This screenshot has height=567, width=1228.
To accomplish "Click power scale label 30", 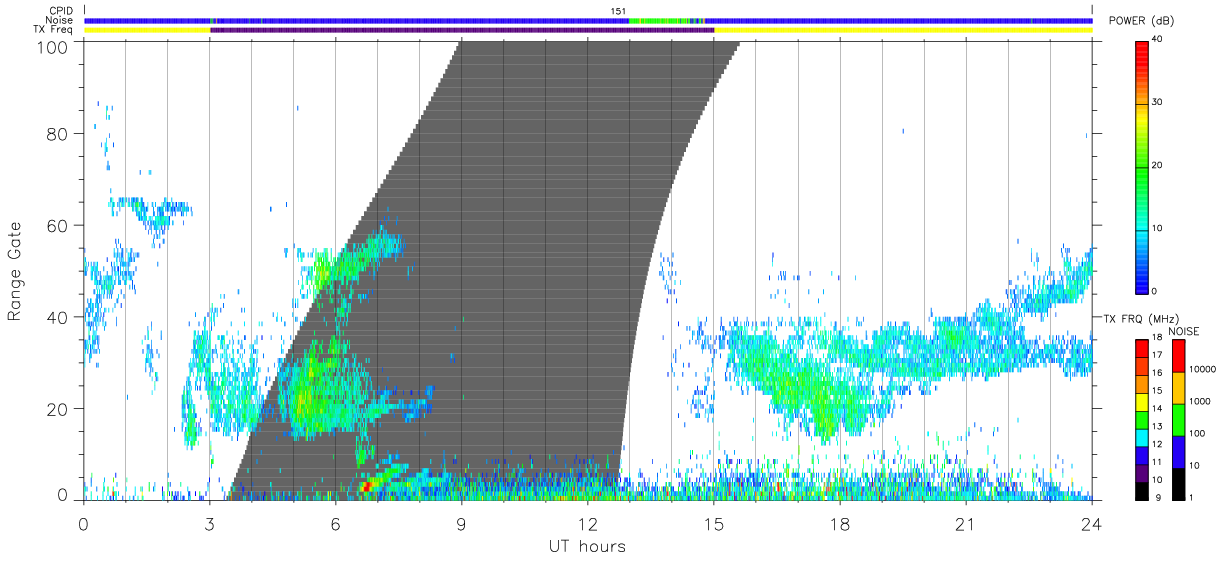I will [x=1155, y=102].
